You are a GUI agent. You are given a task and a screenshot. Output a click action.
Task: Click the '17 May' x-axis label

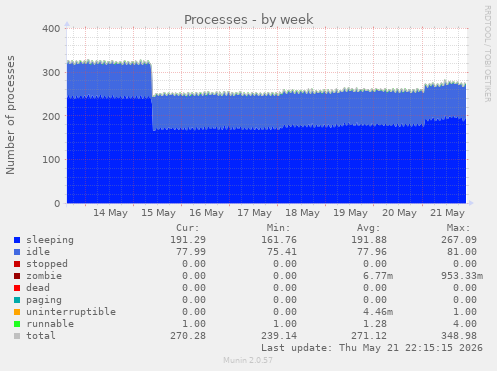(254, 213)
